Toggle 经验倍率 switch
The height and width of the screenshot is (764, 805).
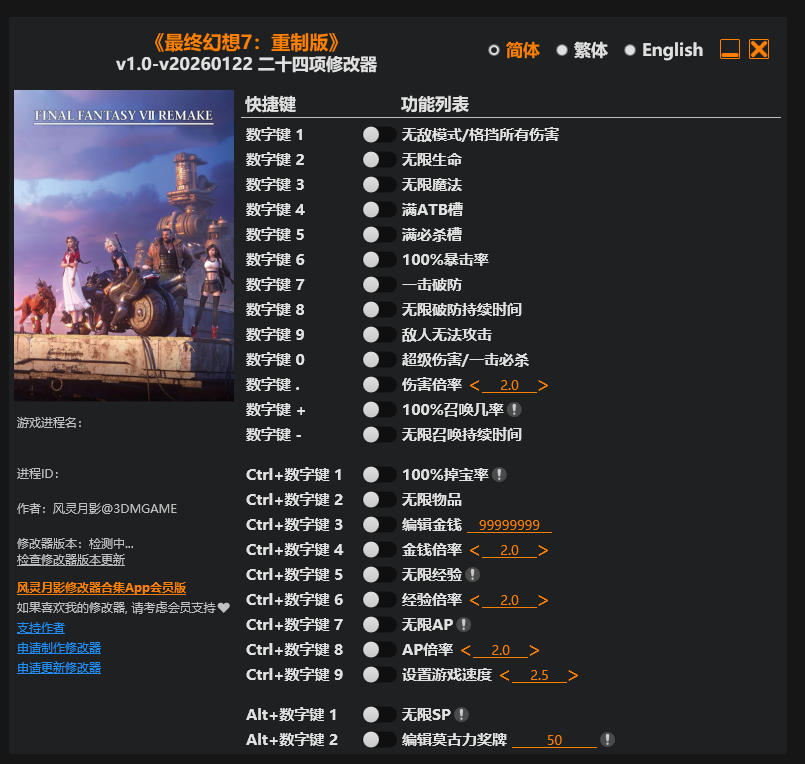pyautogui.click(x=379, y=600)
